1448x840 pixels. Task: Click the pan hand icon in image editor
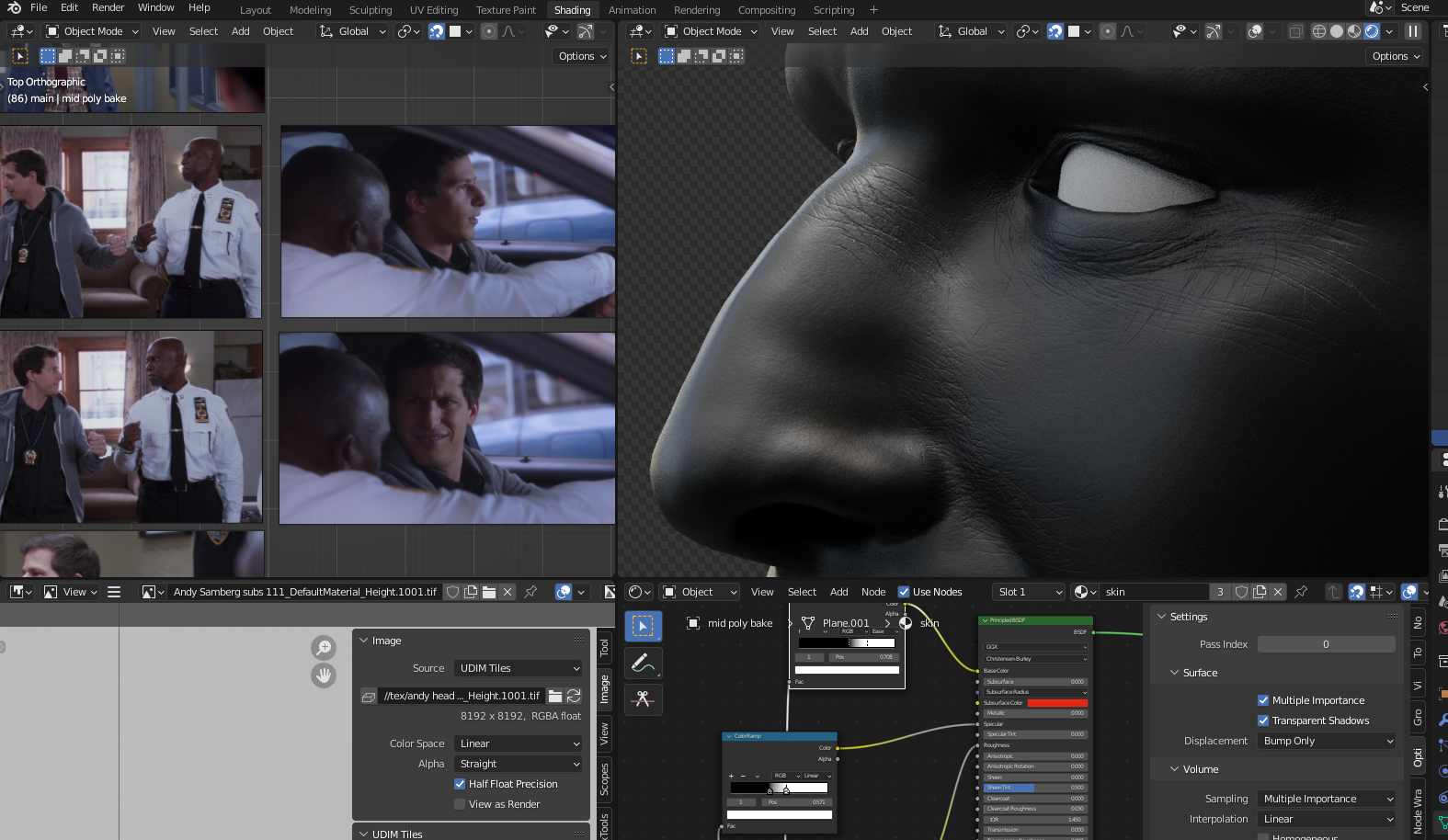(324, 675)
